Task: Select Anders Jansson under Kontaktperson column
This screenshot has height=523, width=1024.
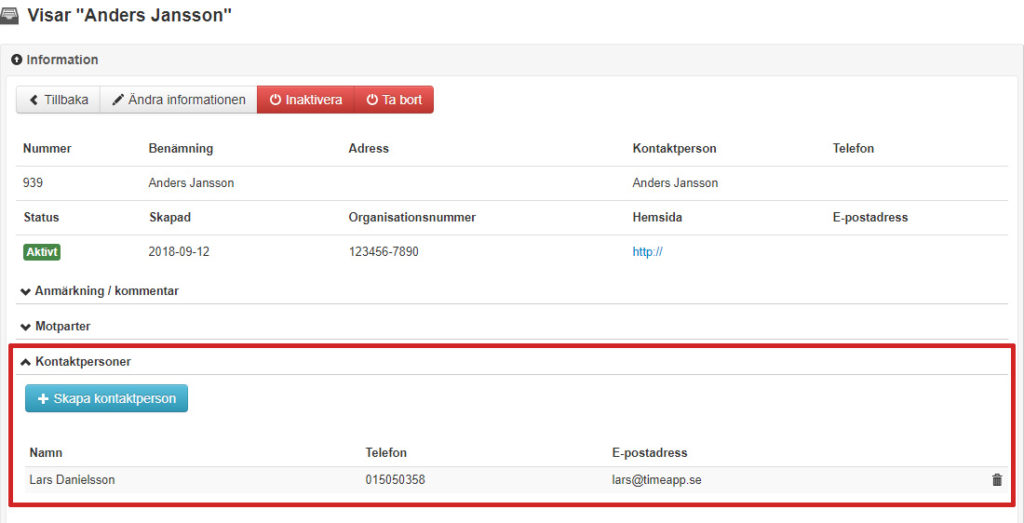Action: point(675,183)
